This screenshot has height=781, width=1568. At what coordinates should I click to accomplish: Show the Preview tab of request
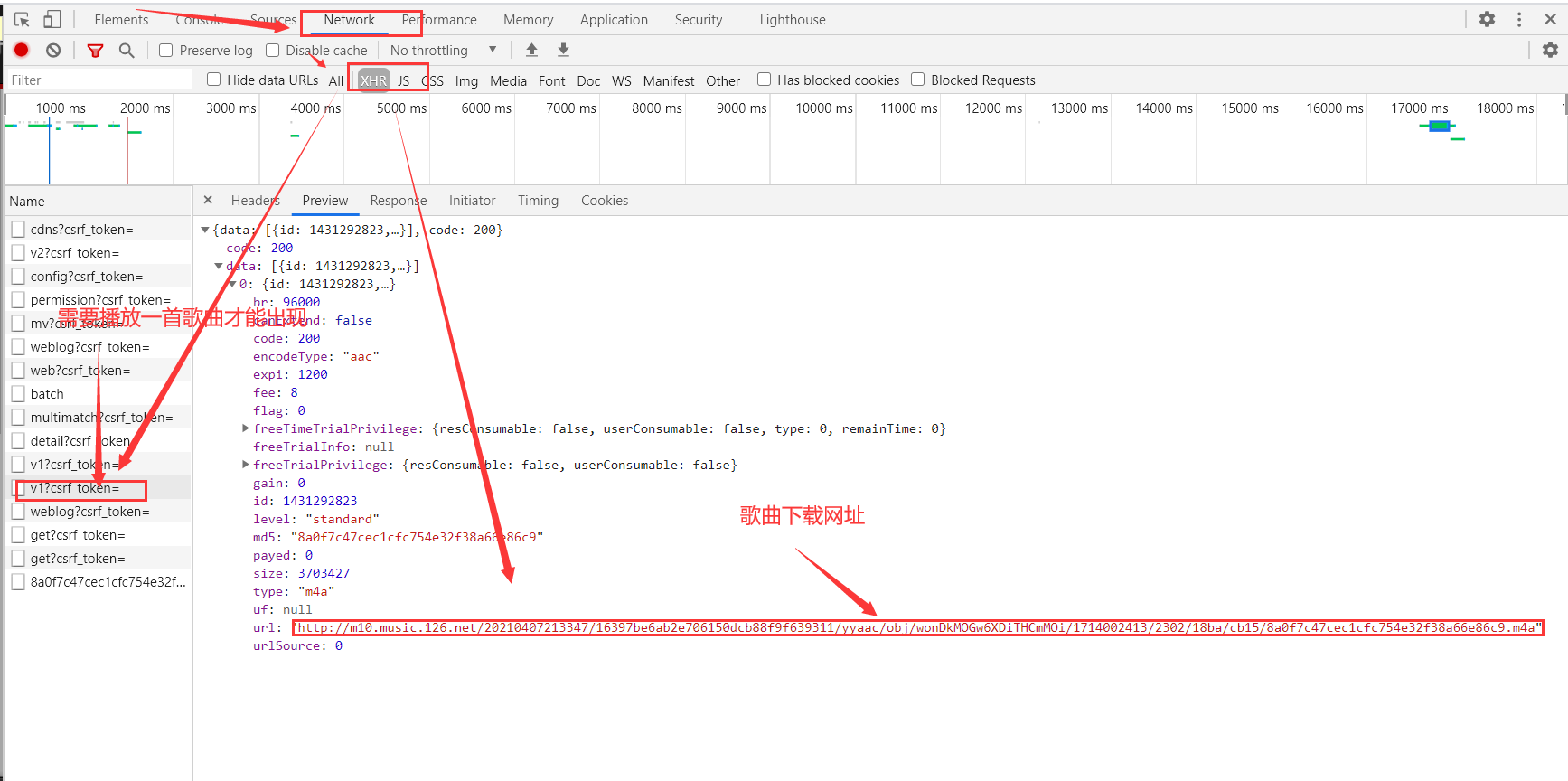click(x=325, y=201)
